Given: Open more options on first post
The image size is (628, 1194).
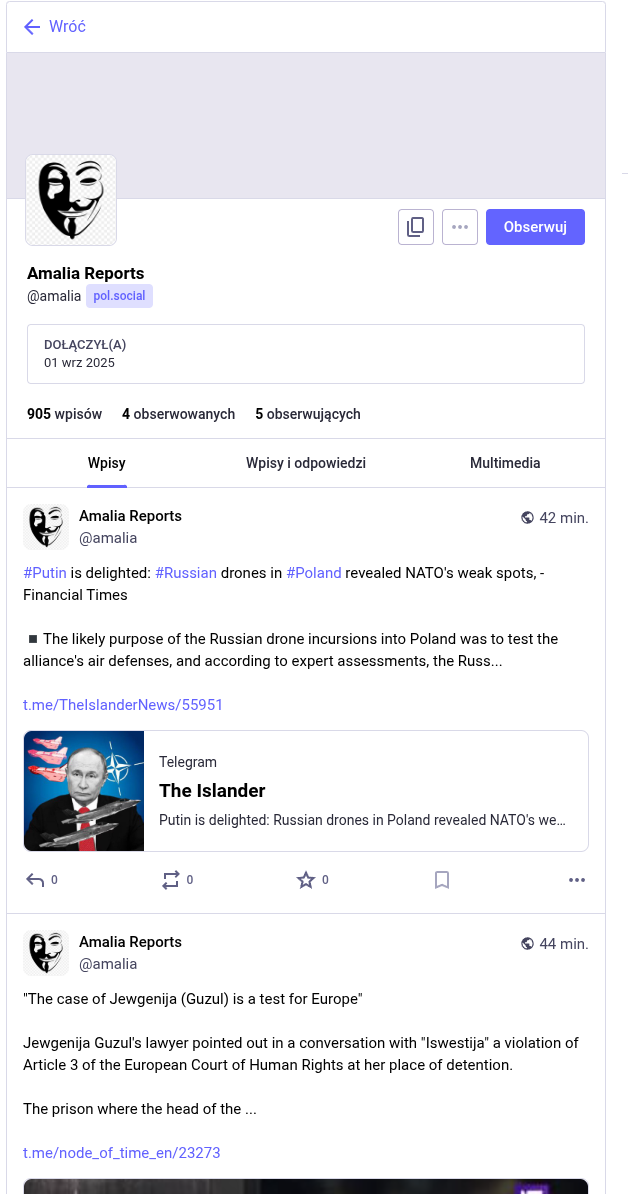Looking at the screenshot, I should pos(577,880).
